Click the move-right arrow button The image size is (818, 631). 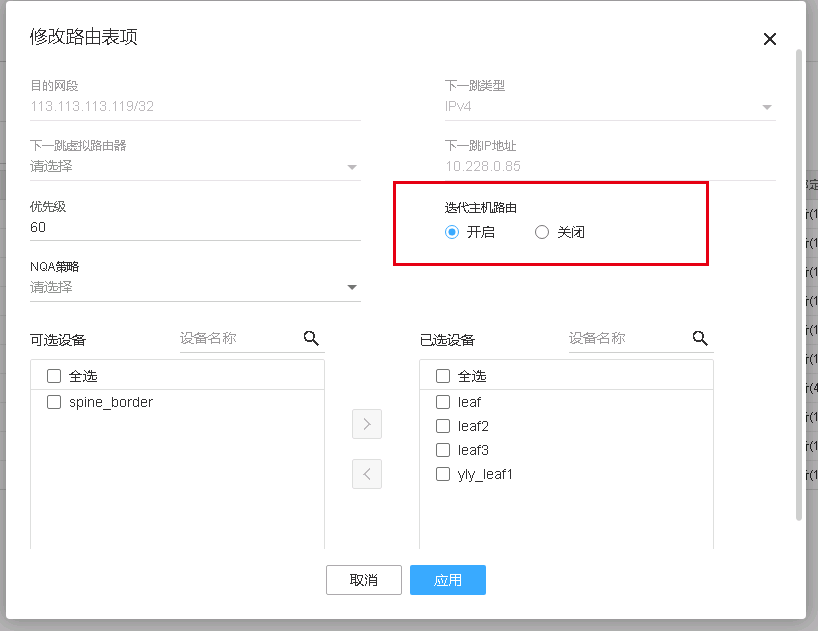[x=367, y=424]
